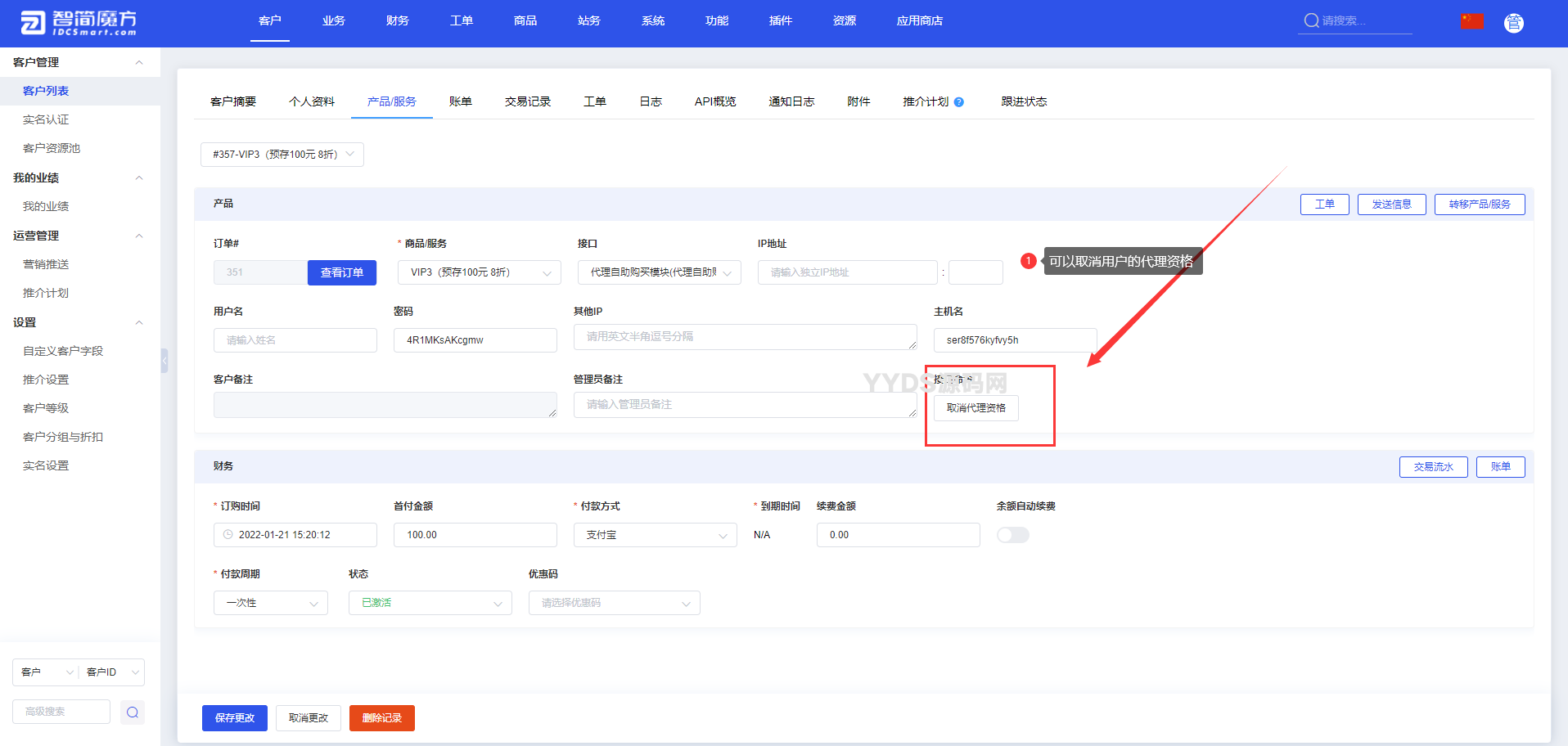Toggle the 余额自动续费 switch

(x=1012, y=535)
